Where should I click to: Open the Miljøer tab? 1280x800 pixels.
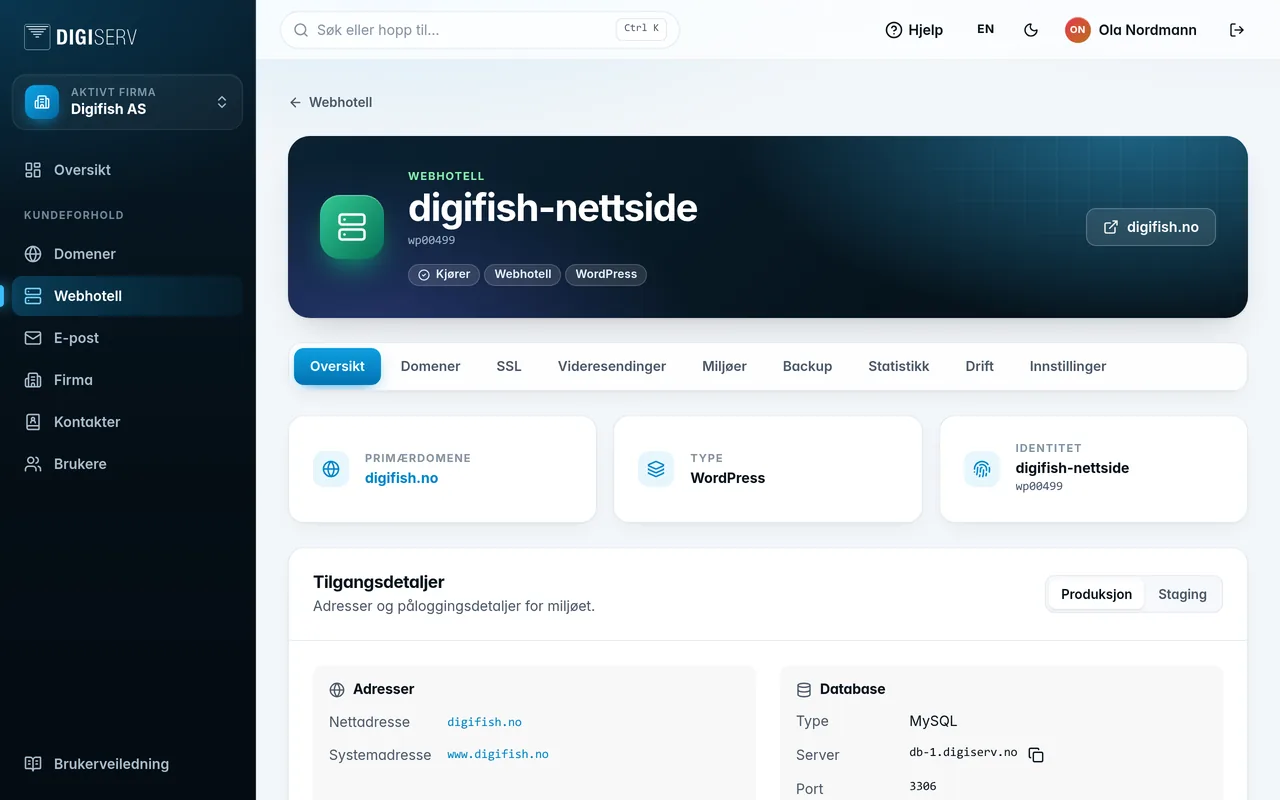724,366
